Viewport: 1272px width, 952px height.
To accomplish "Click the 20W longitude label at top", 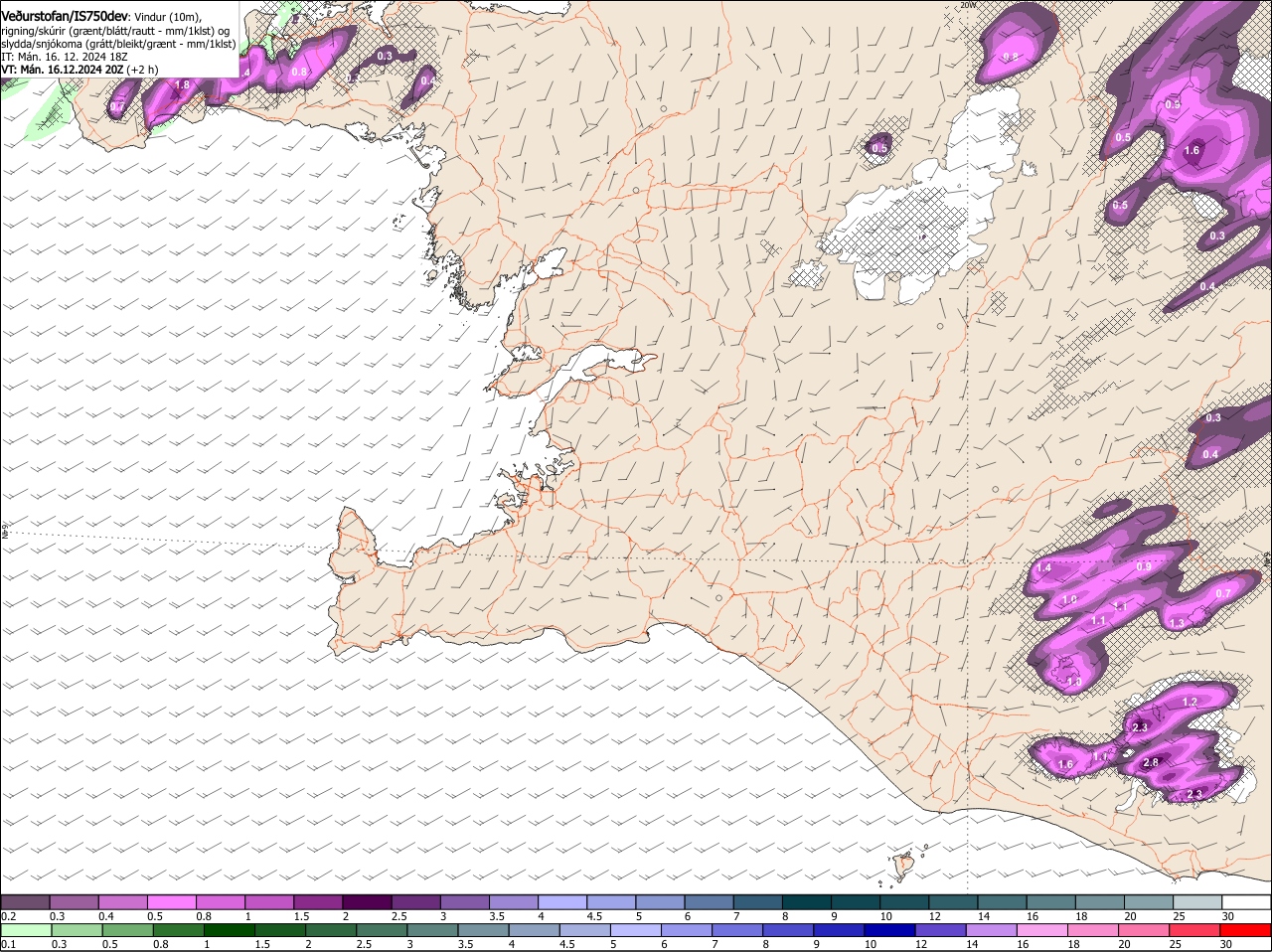I will [969, 5].
